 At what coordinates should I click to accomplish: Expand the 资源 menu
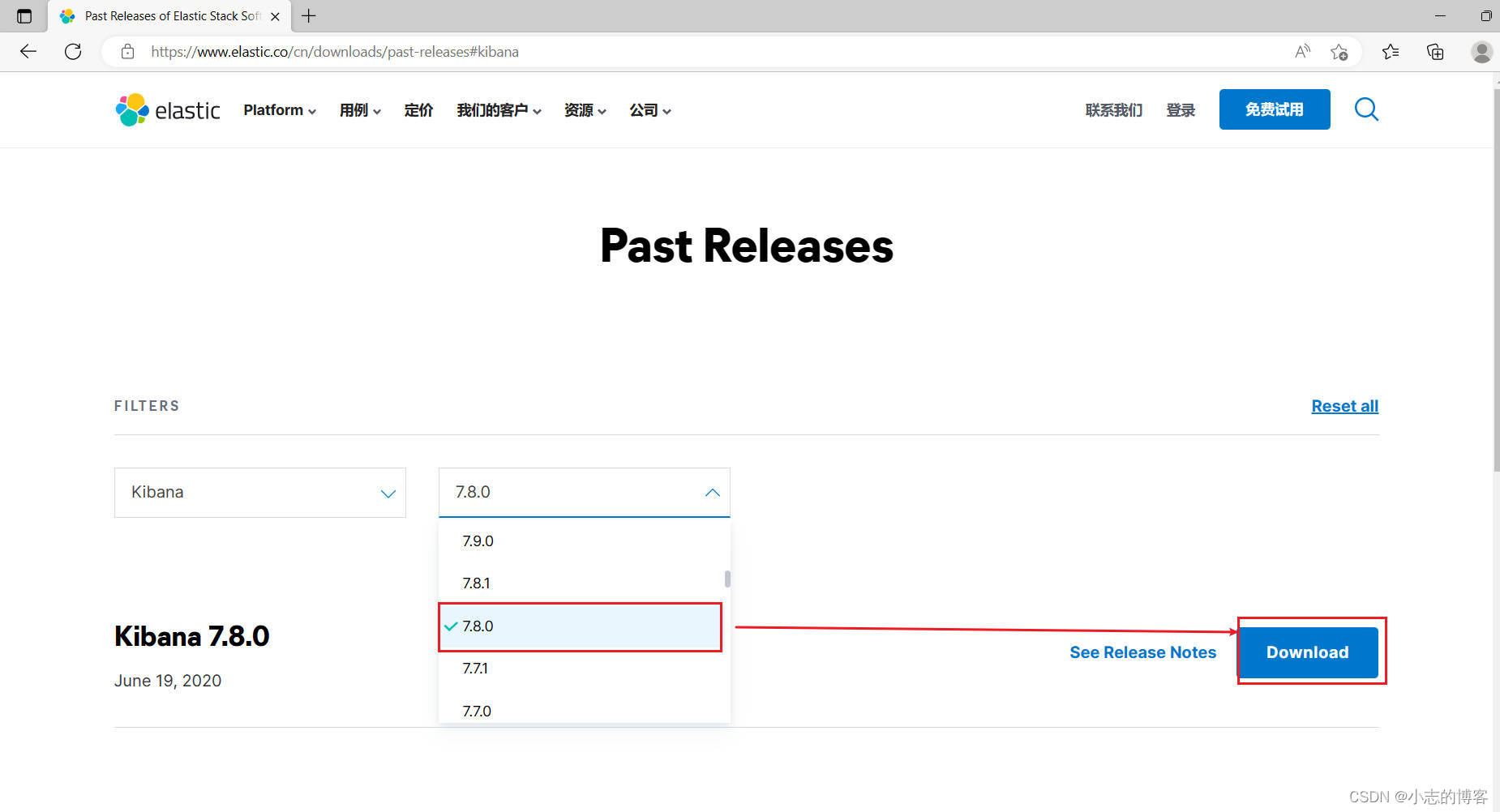585,110
